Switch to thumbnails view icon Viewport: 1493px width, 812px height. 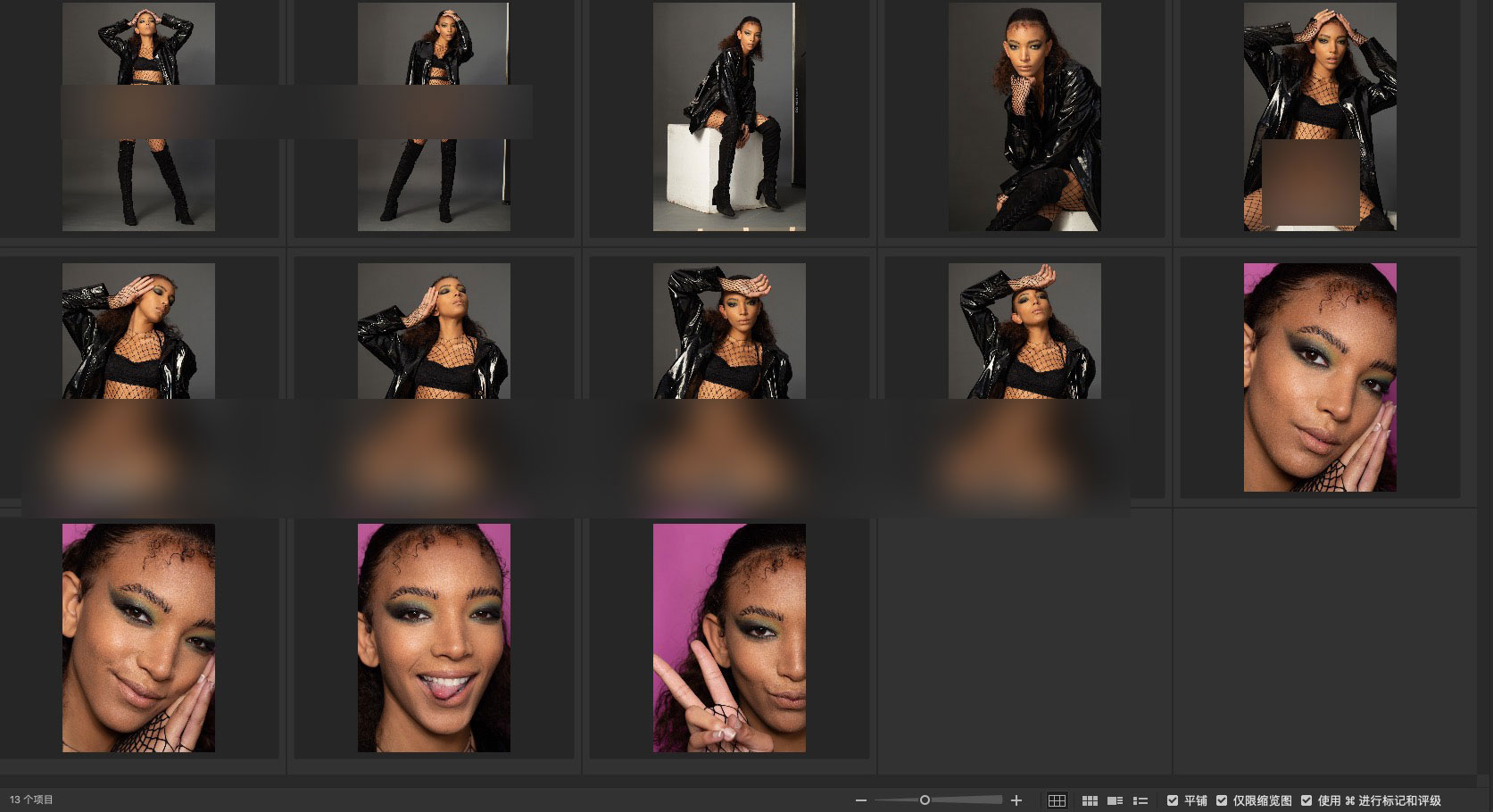(1090, 800)
